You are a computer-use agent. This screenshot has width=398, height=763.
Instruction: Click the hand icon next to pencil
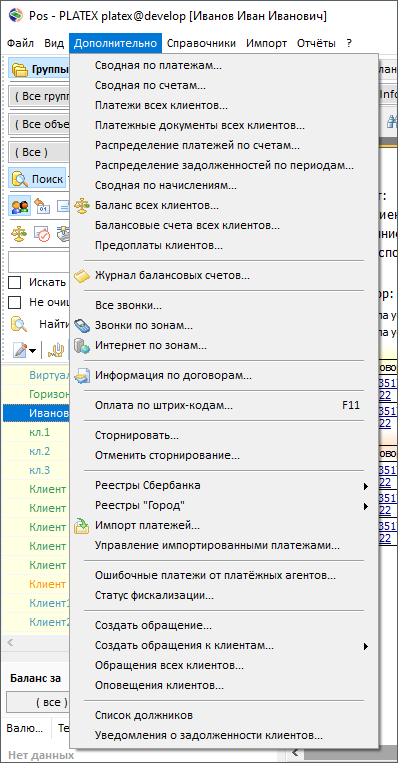pos(56,350)
